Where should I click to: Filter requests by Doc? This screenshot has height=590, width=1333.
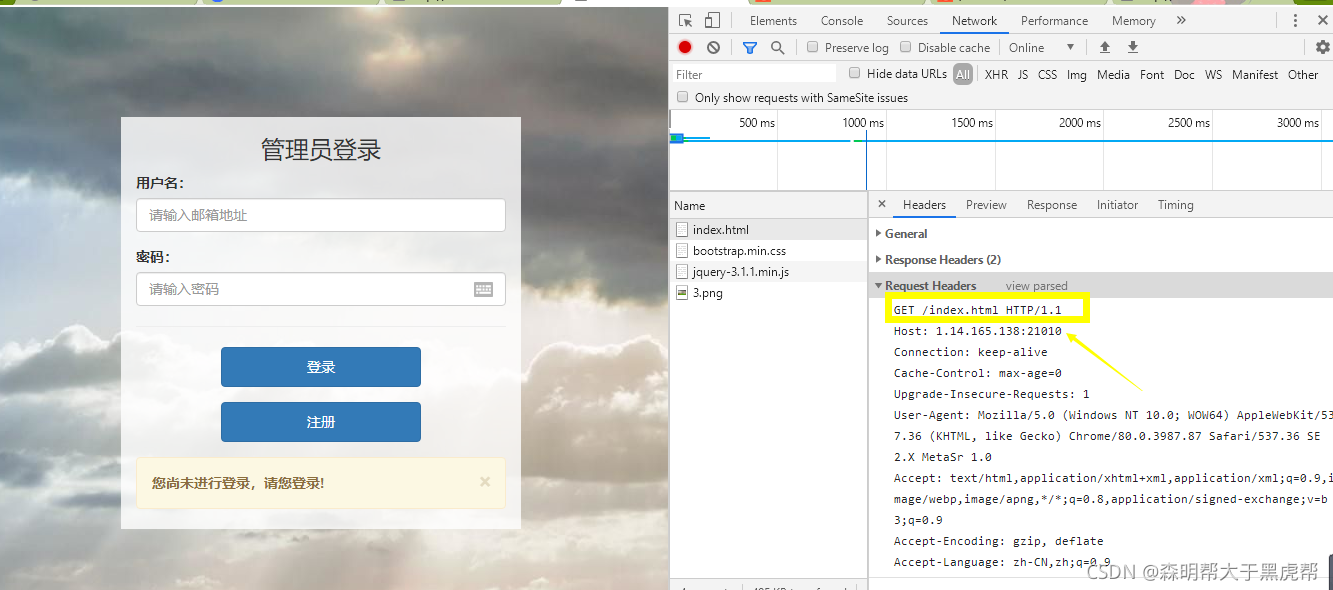[1184, 74]
